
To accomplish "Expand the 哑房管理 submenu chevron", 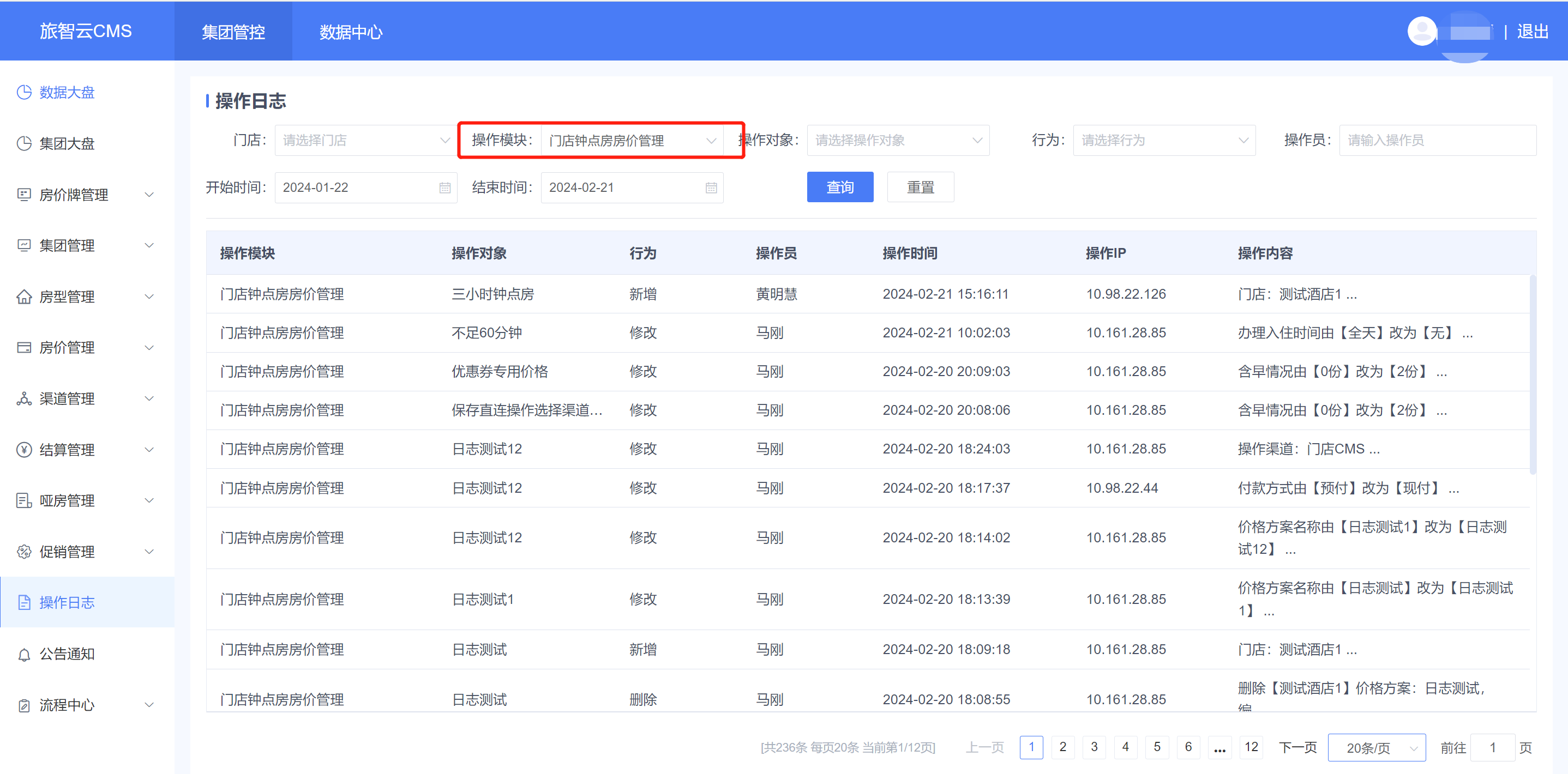I will click(149, 501).
